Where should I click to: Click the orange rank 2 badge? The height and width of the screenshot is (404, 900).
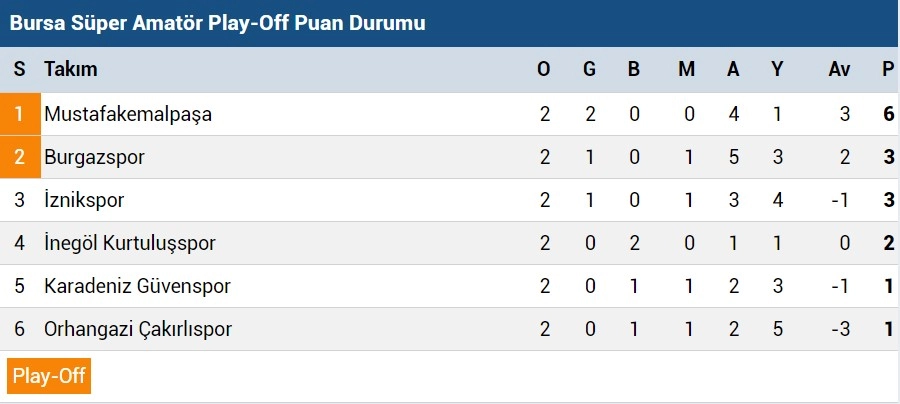(x=20, y=157)
